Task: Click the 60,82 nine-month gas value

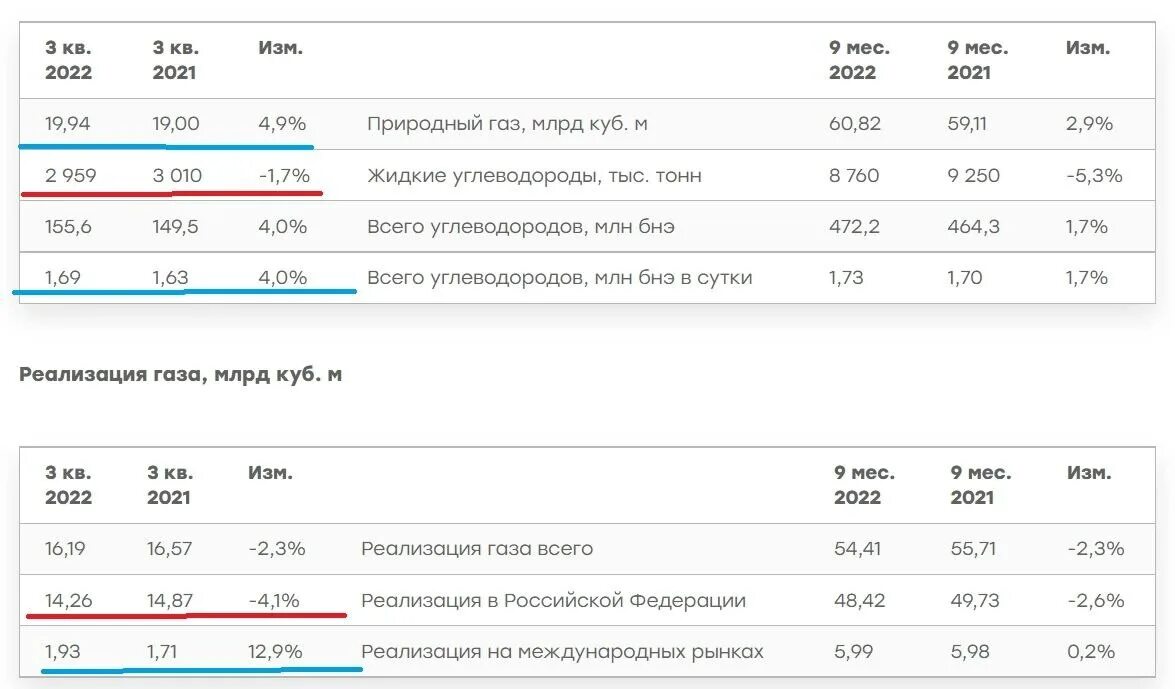Action: click(x=855, y=124)
